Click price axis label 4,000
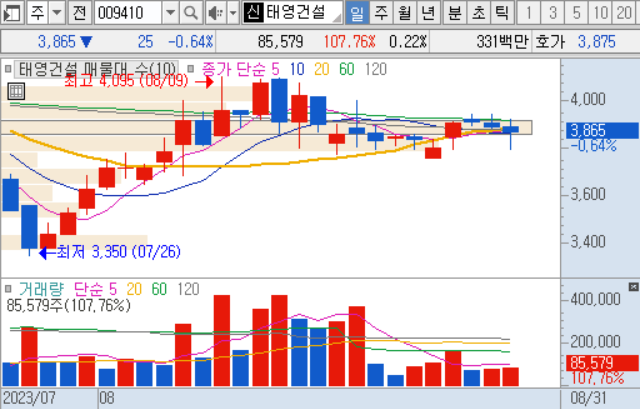Screen dimensions: 640x409 (588, 99)
